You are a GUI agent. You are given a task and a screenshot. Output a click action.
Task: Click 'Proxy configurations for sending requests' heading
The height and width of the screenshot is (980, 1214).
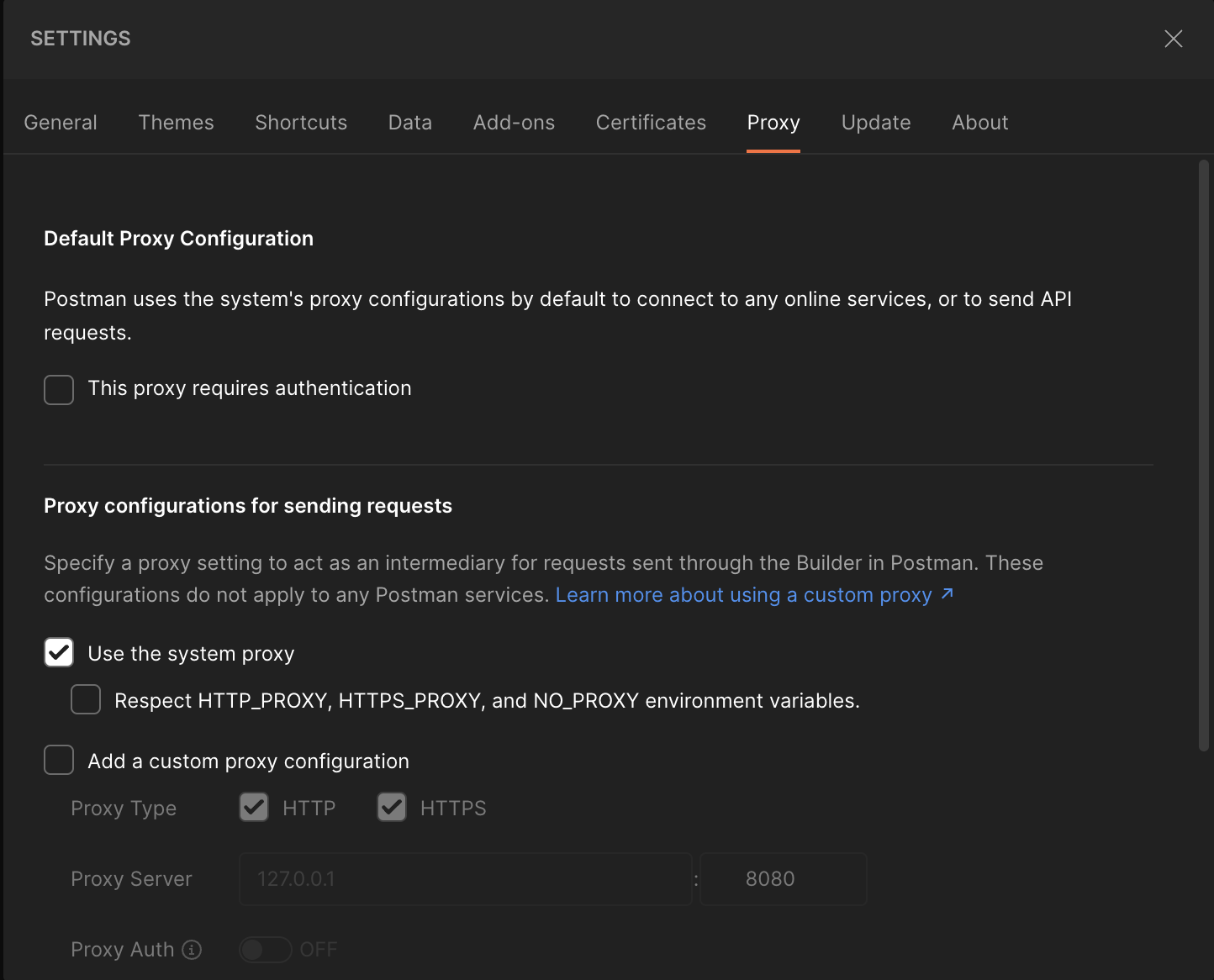coord(248,506)
